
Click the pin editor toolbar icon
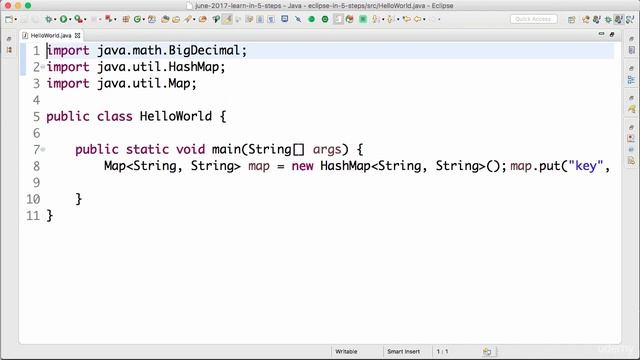tap(298, 19)
